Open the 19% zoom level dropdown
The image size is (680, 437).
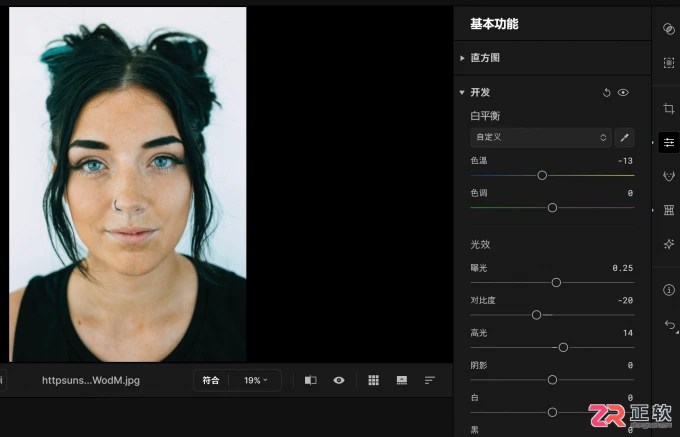point(255,380)
